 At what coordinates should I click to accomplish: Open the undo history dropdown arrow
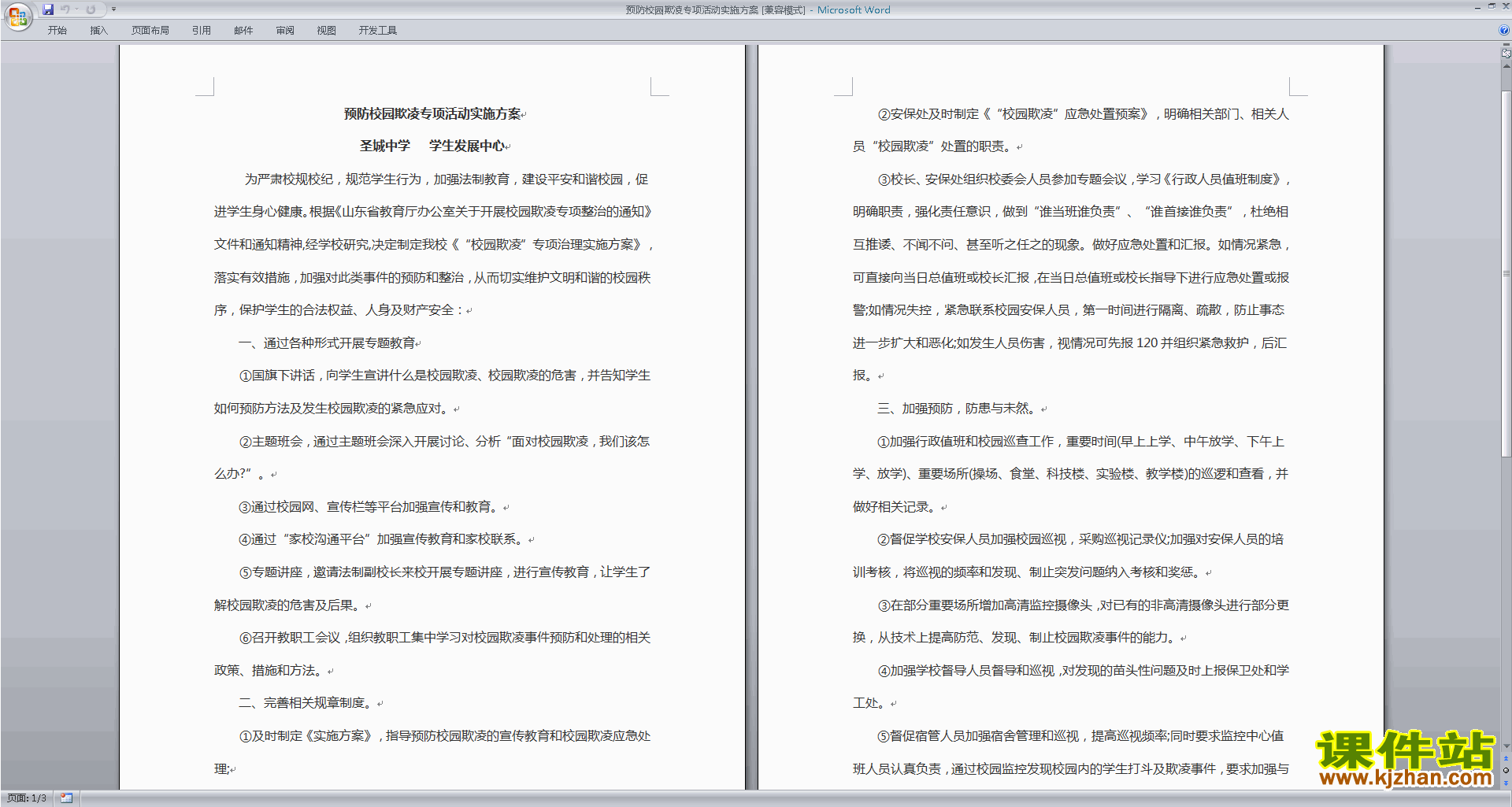coord(76,9)
